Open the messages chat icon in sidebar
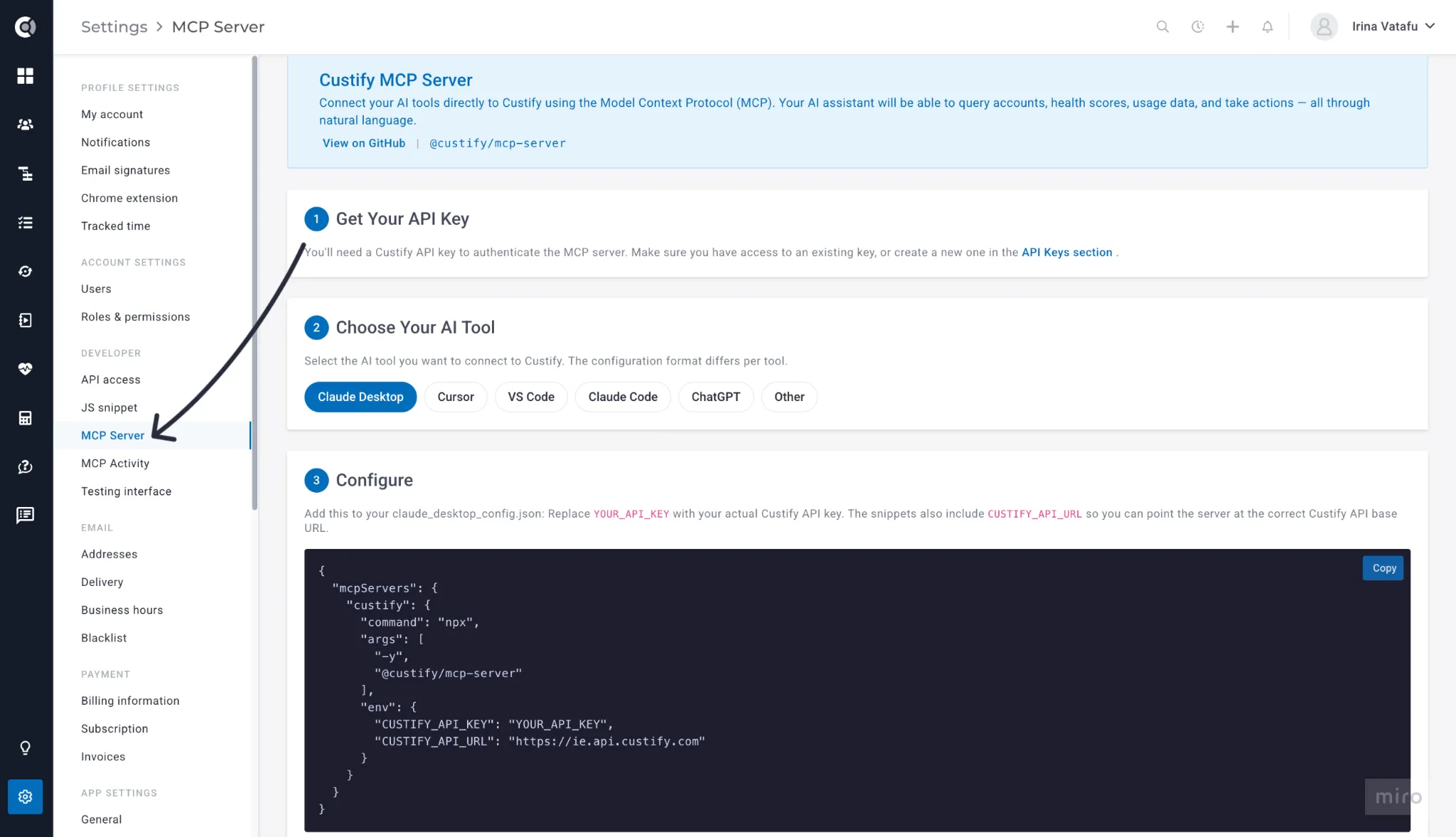Screen dimensions: 1456x837 click(x=26, y=515)
